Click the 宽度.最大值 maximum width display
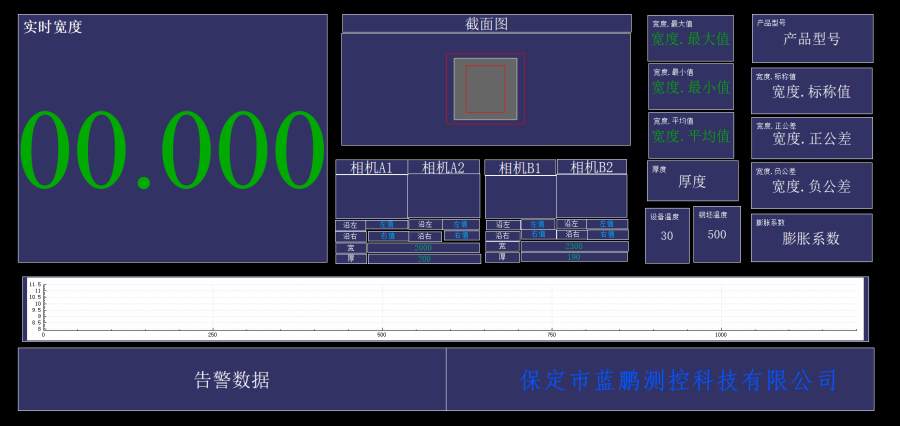Viewport: 900px width, 426px height. coord(690,39)
